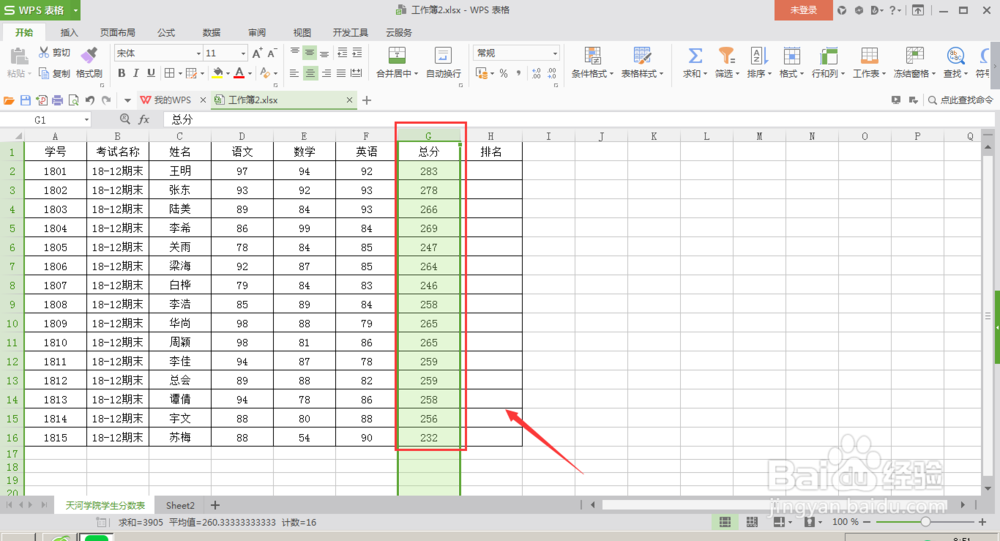Click the fx insert function icon
This screenshot has width=1000, height=541.
(x=144, y=119)
